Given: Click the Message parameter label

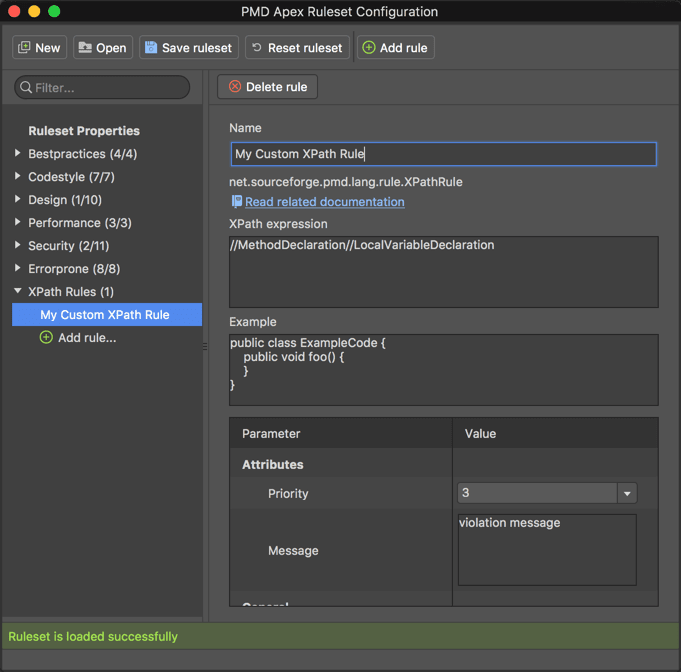Looking at the screenshot, I should 293,550.
